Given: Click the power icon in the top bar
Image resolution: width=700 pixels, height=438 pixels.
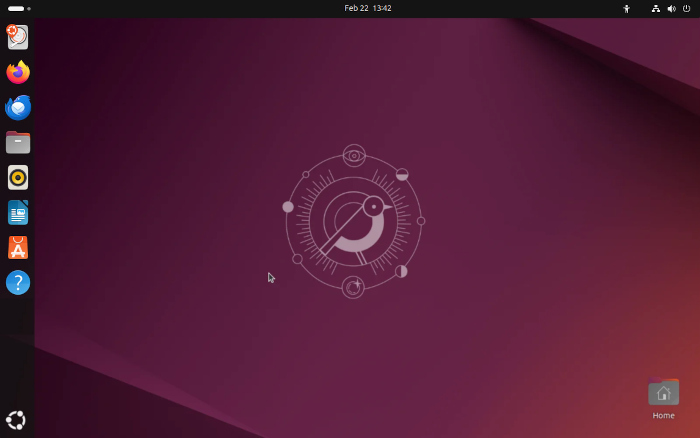Looking at the screenshot, I should tap(687, 8).
